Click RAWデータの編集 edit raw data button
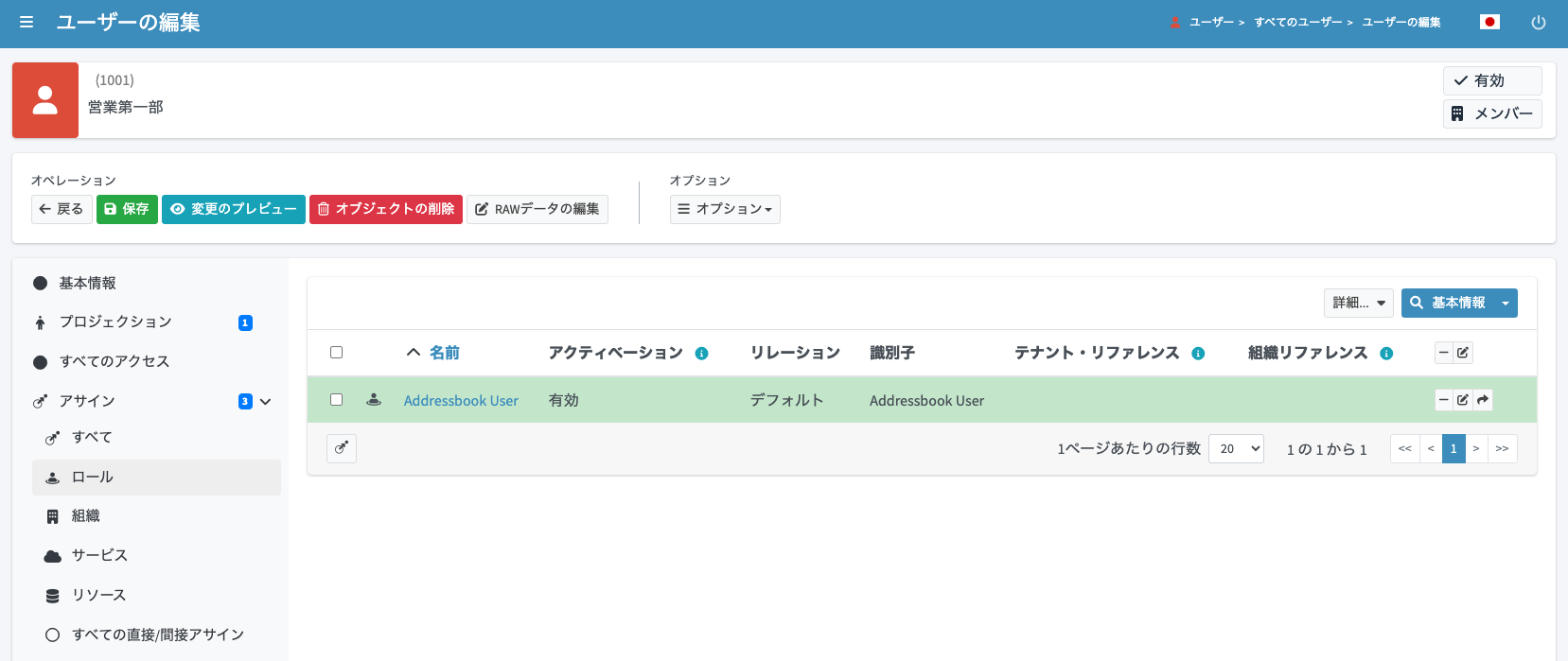Screen dimensions: 1568x661 (537, 209)
